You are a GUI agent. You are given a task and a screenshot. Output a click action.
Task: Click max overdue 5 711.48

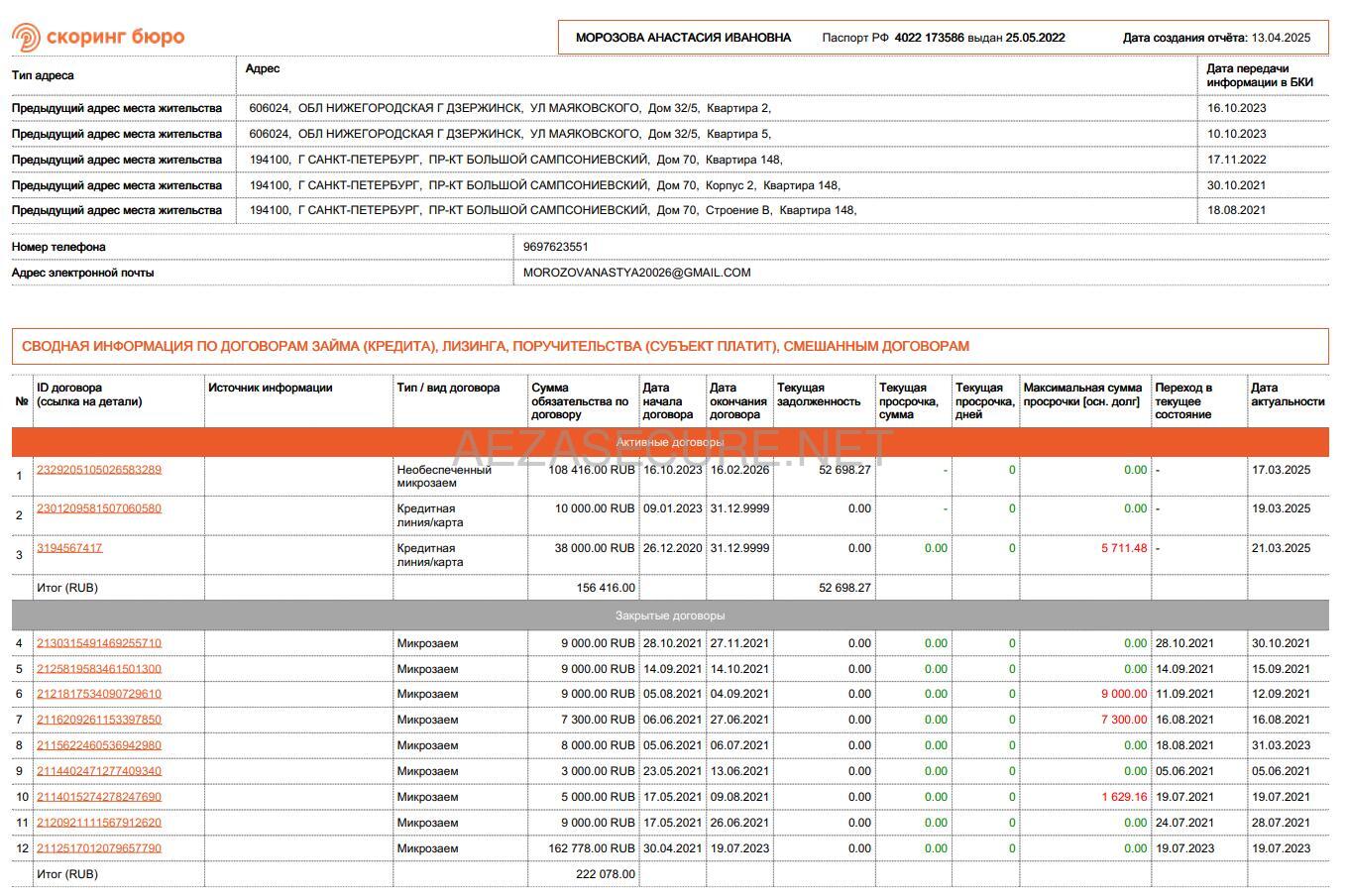(1124, 548)
